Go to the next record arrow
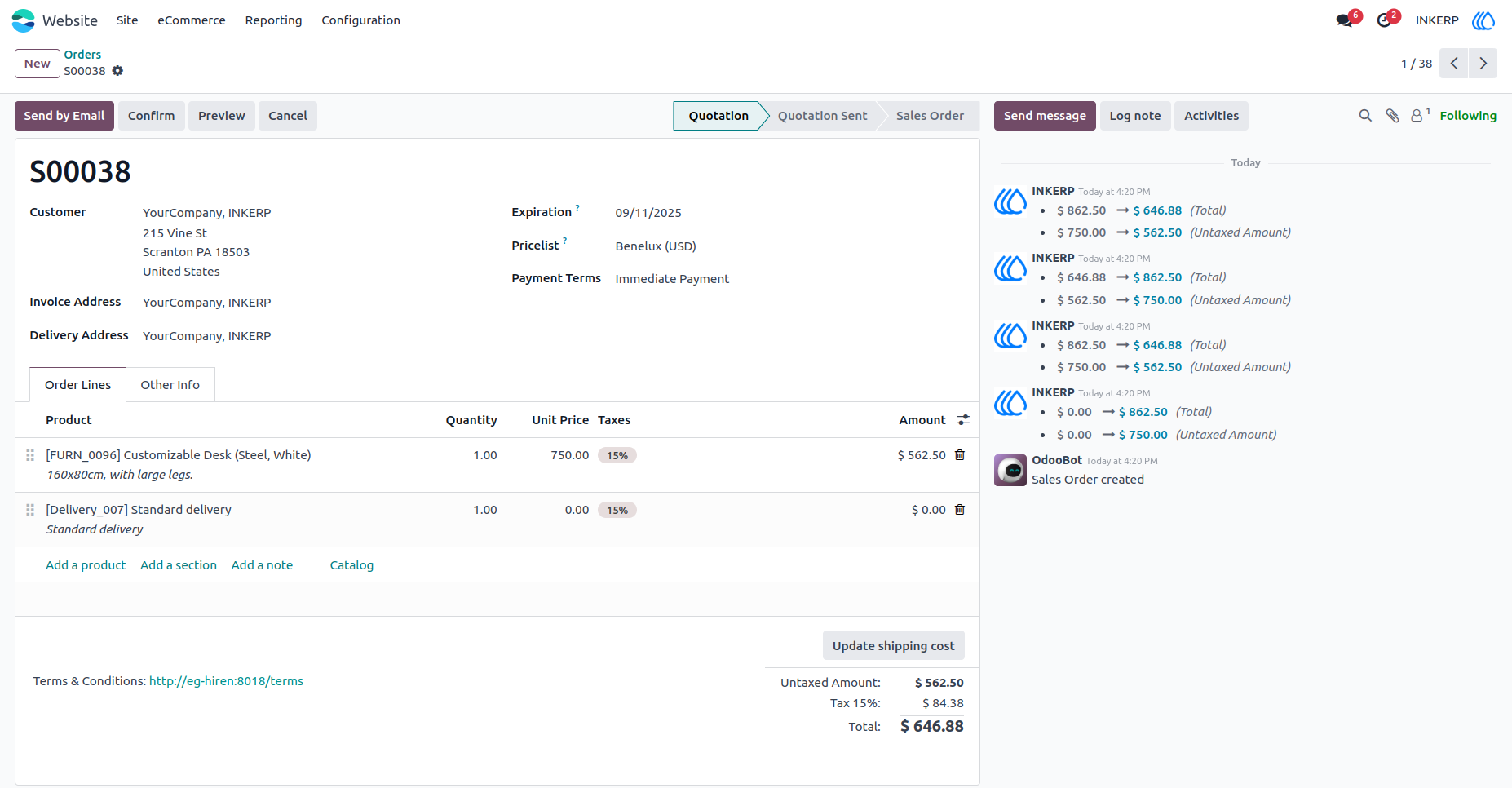This screenshot has height=788, width=1512. tap(1483, 64)
